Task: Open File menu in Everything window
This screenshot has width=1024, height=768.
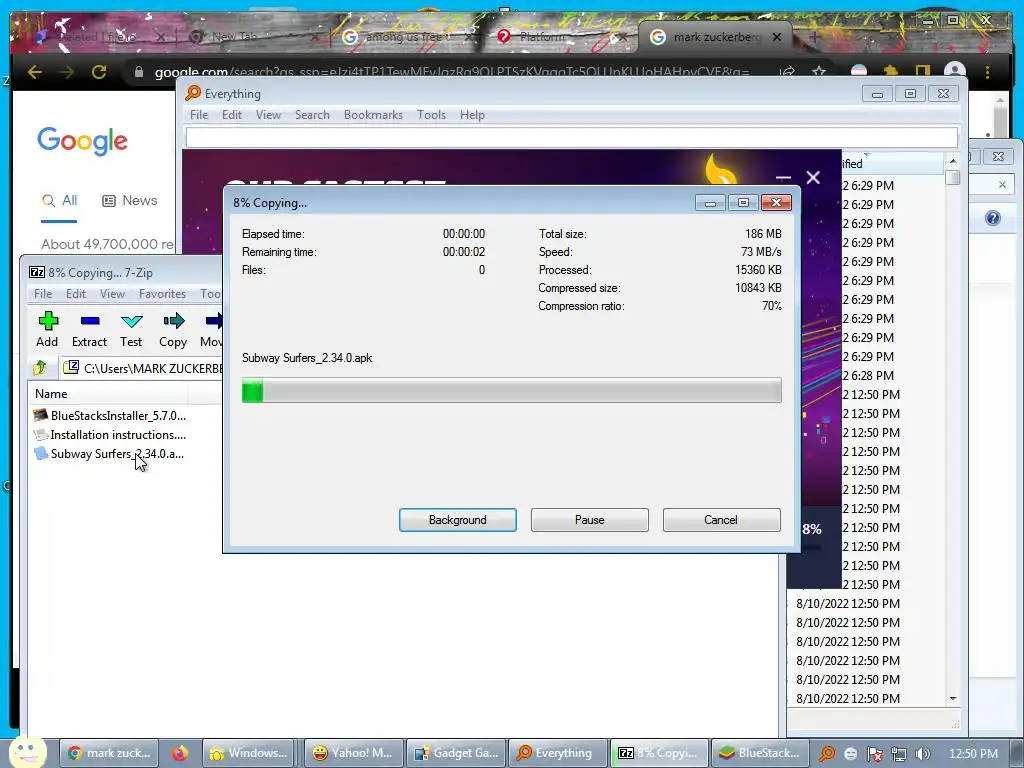Action: tap(199, 115)
